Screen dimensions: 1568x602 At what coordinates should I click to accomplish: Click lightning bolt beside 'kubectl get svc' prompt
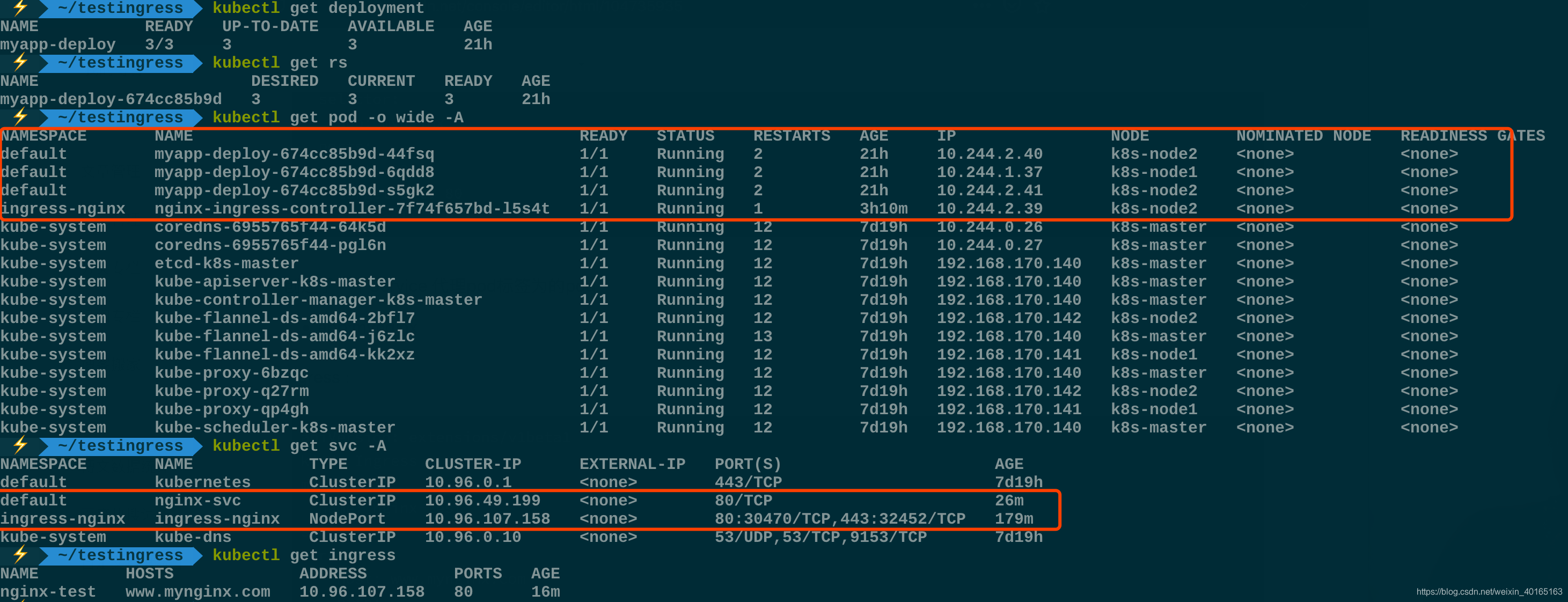[x=20, y=445]
